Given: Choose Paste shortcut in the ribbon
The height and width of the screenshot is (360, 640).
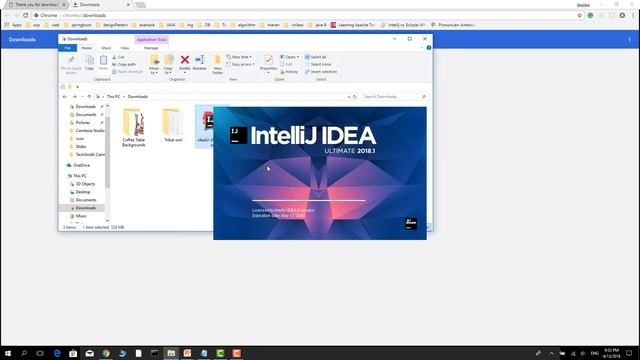Looking at the screenshot, I should [x=127, y=72].
